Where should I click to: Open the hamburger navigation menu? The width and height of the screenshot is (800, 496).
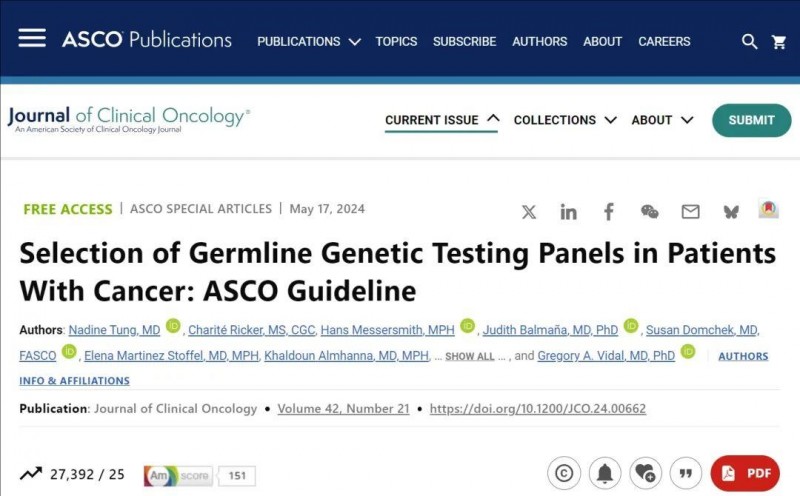pyautogui.click(x=32, y=38)
